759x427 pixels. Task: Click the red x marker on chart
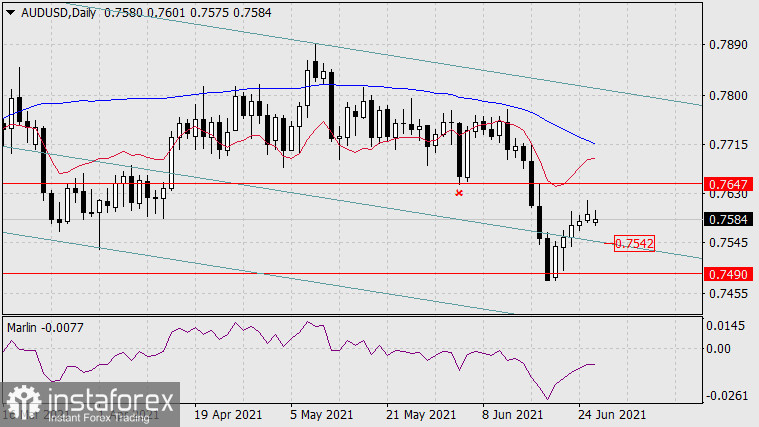tap(459, 192)
